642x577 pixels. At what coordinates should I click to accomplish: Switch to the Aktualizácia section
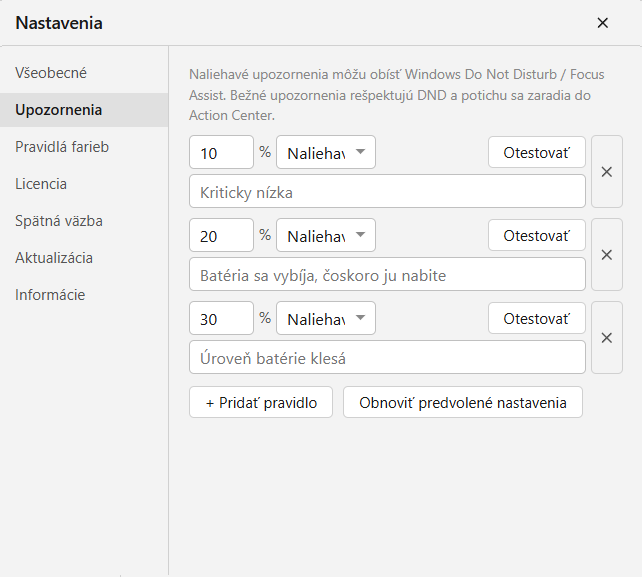84,258
